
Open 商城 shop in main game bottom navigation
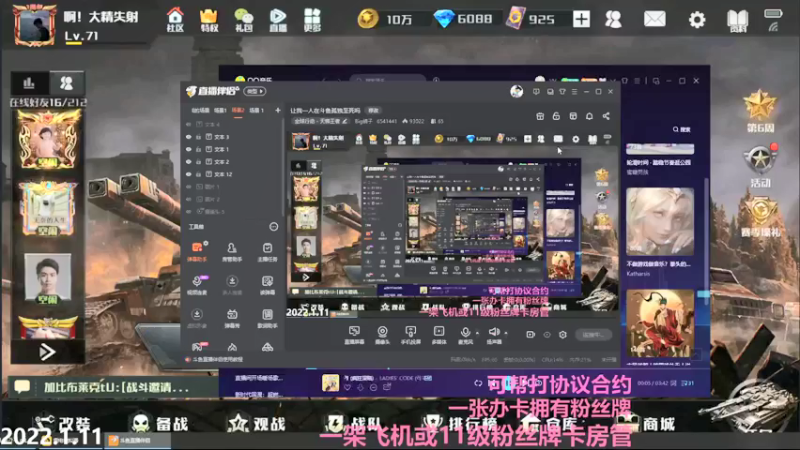click(646, 423)
